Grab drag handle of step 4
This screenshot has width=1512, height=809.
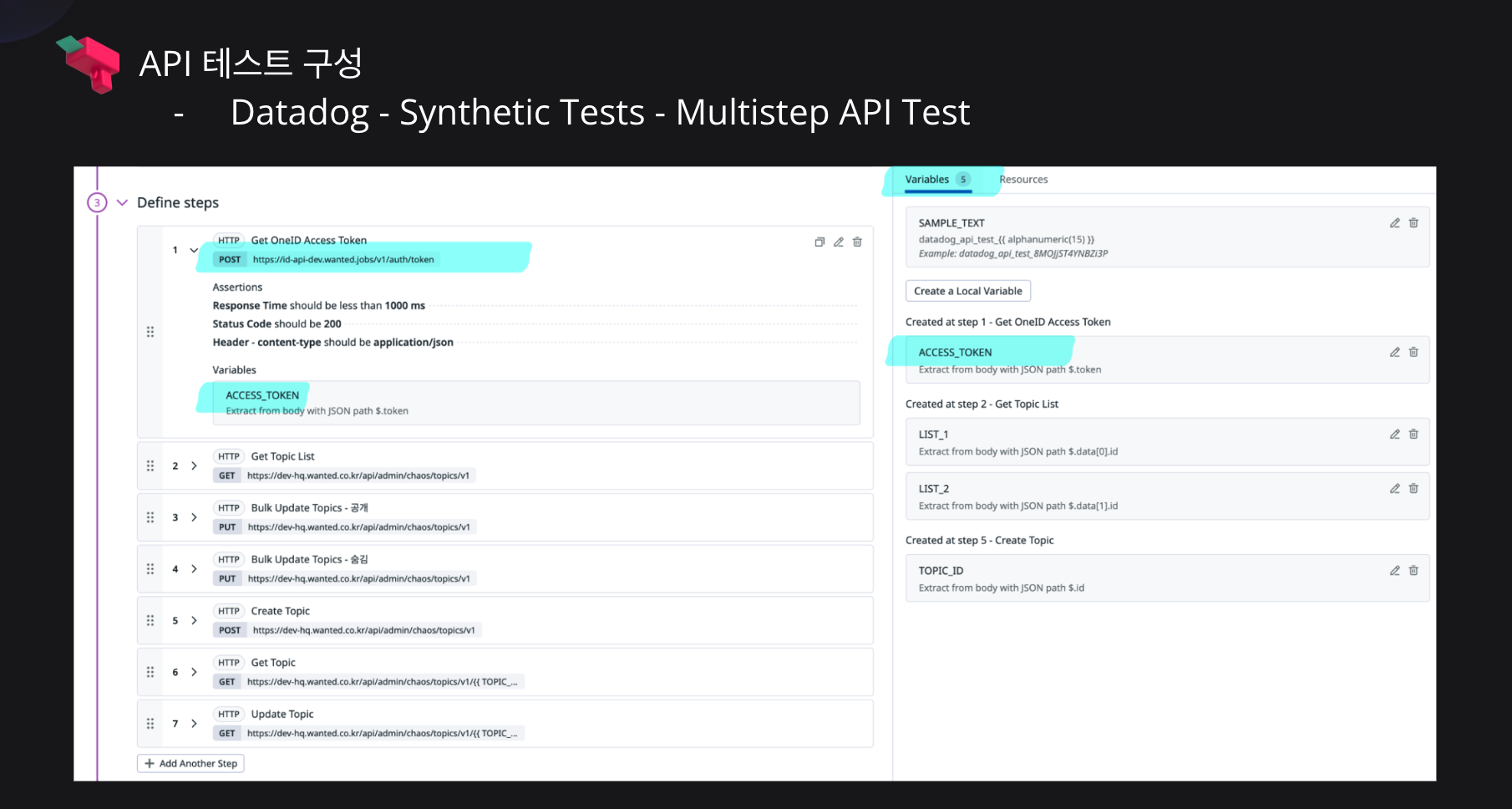(x=150, y=569)
